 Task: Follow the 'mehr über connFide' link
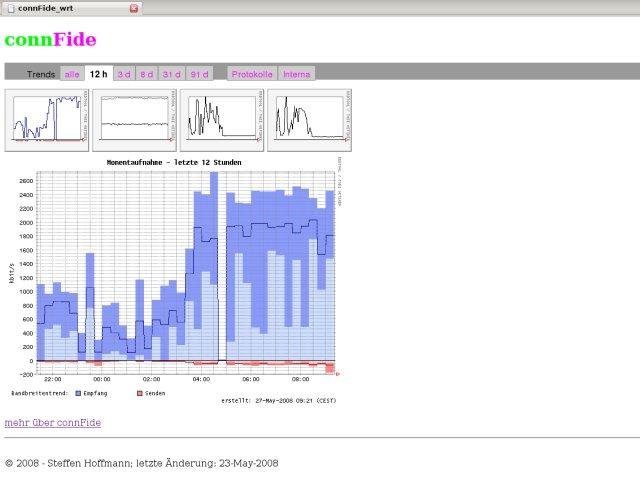tap(53, 423)
